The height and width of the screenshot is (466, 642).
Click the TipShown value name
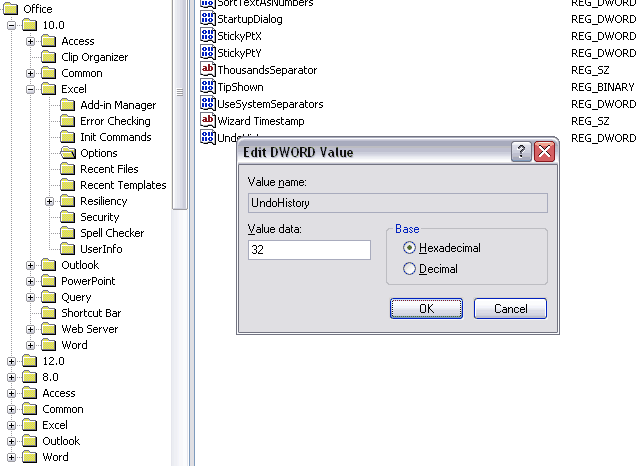tap(240, 87)
